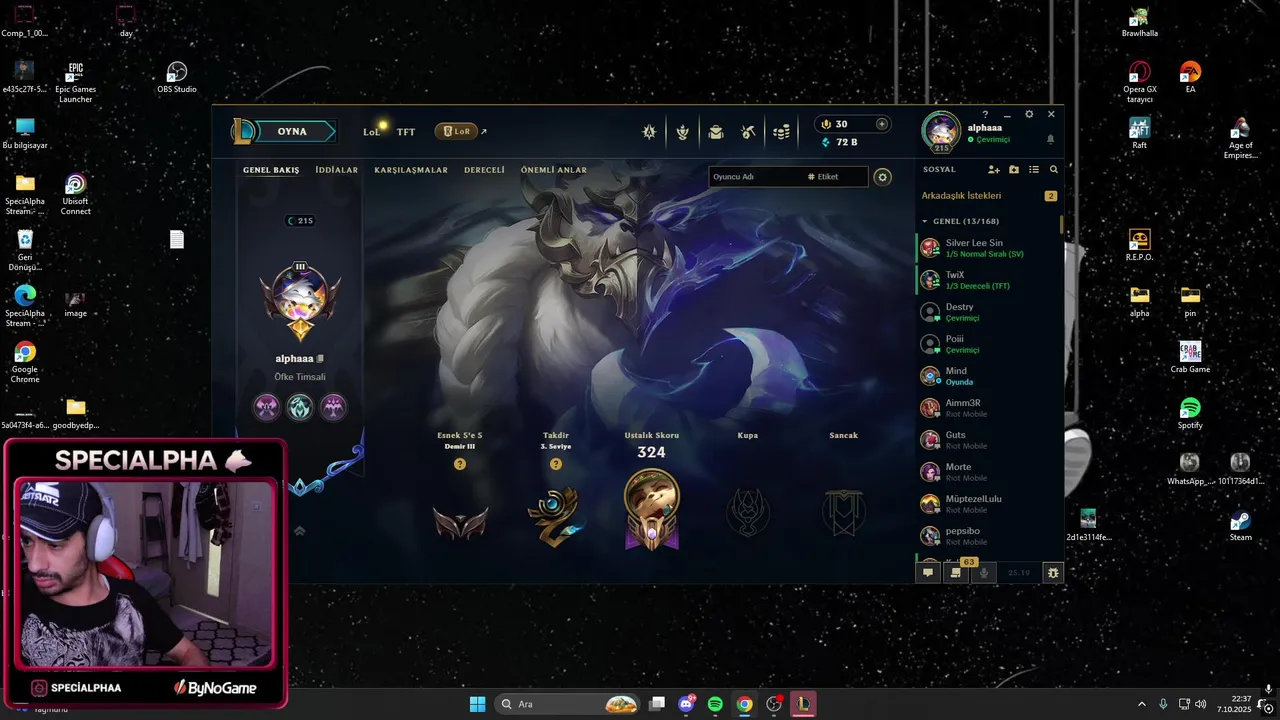1280x720 pixels.
Task: Click the Oyuncu Adı search field
Action: (x=755, y=177)
